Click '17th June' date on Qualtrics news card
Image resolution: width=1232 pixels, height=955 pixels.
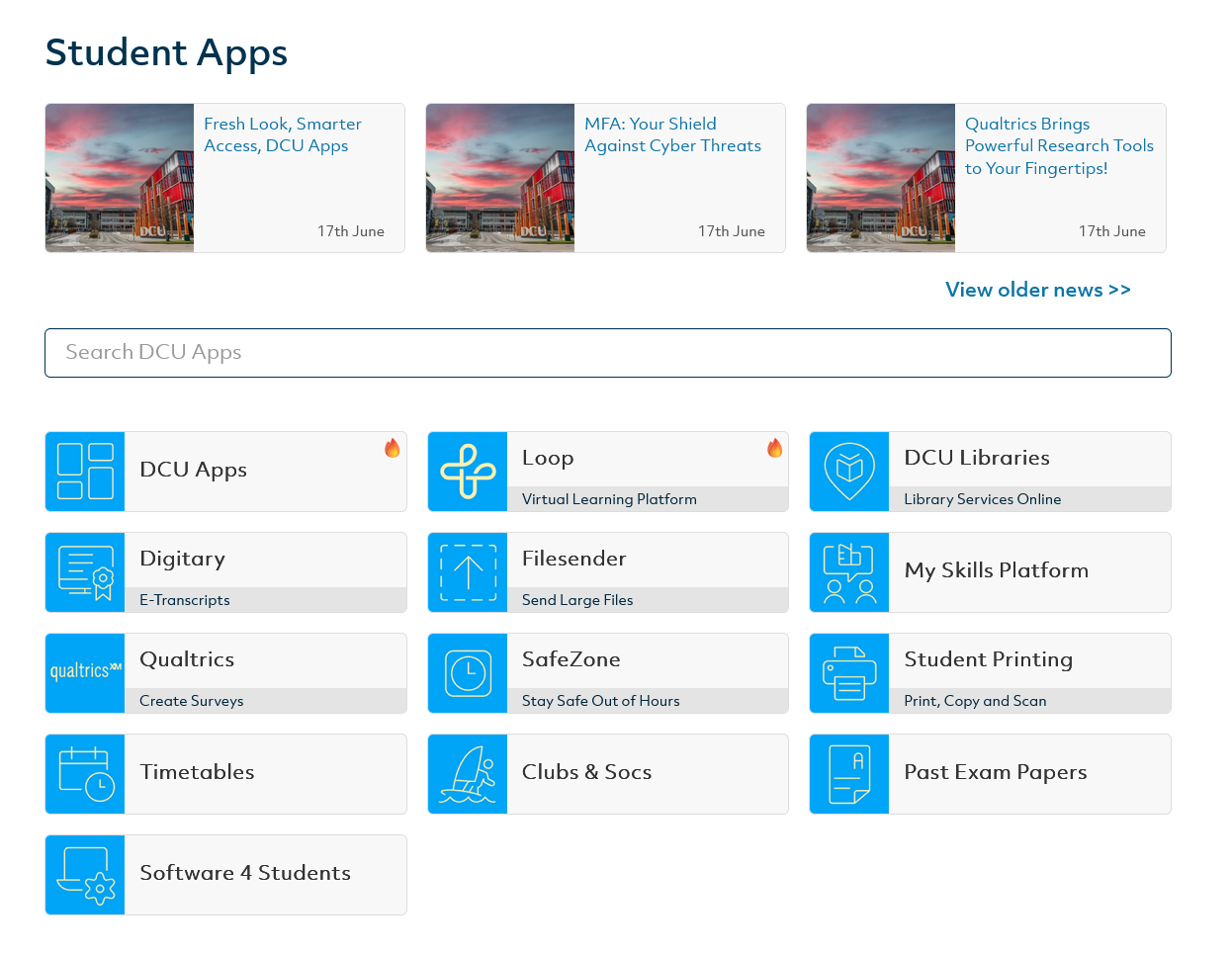click(1112, 231)
